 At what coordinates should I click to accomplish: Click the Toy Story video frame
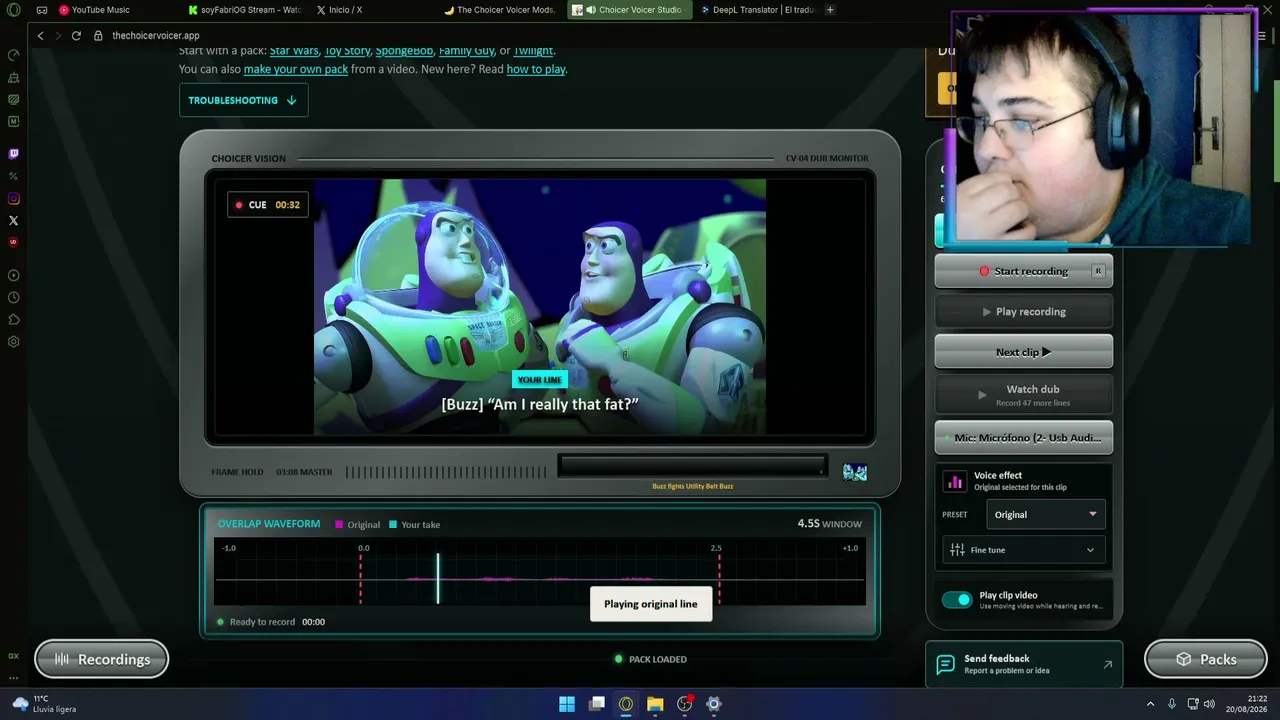click(x=540, y=307)
